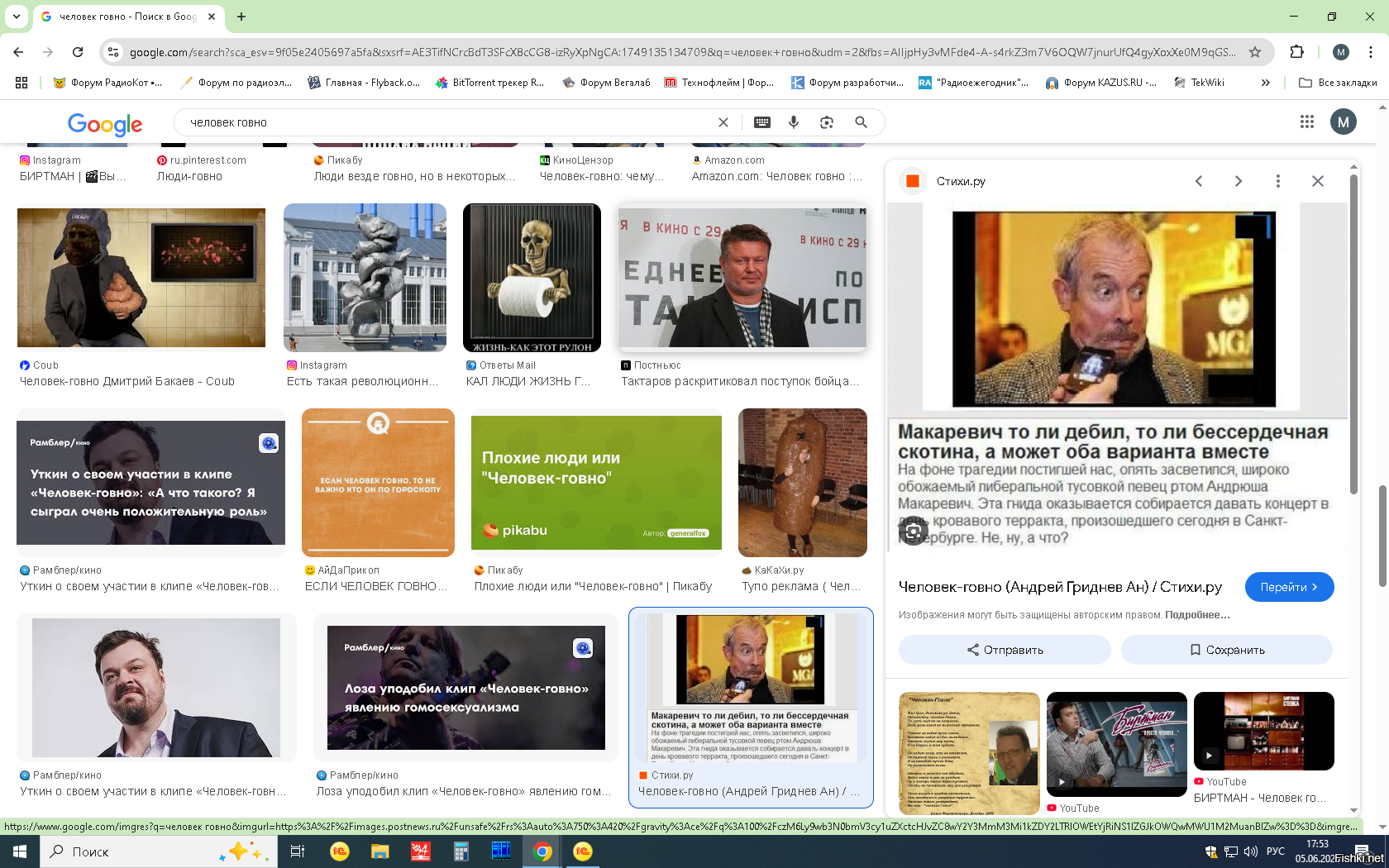
Task: Submit search with the magnifier icon
Action: click(x=861, y=122)
